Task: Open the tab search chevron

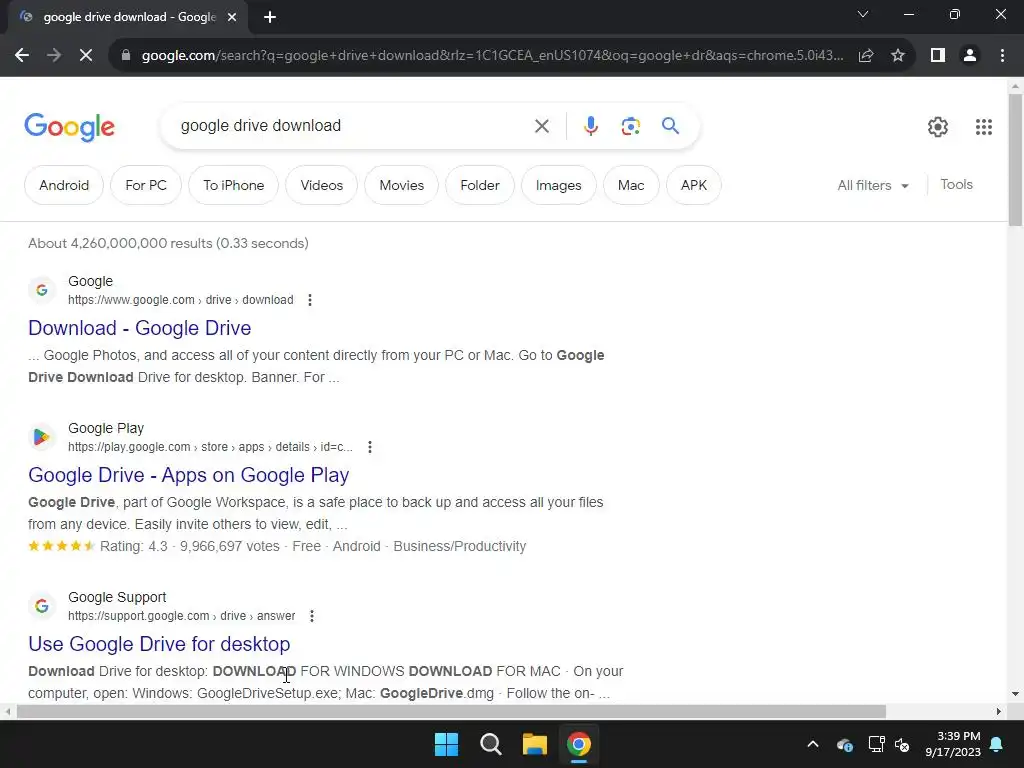Action: click(863, 14)
